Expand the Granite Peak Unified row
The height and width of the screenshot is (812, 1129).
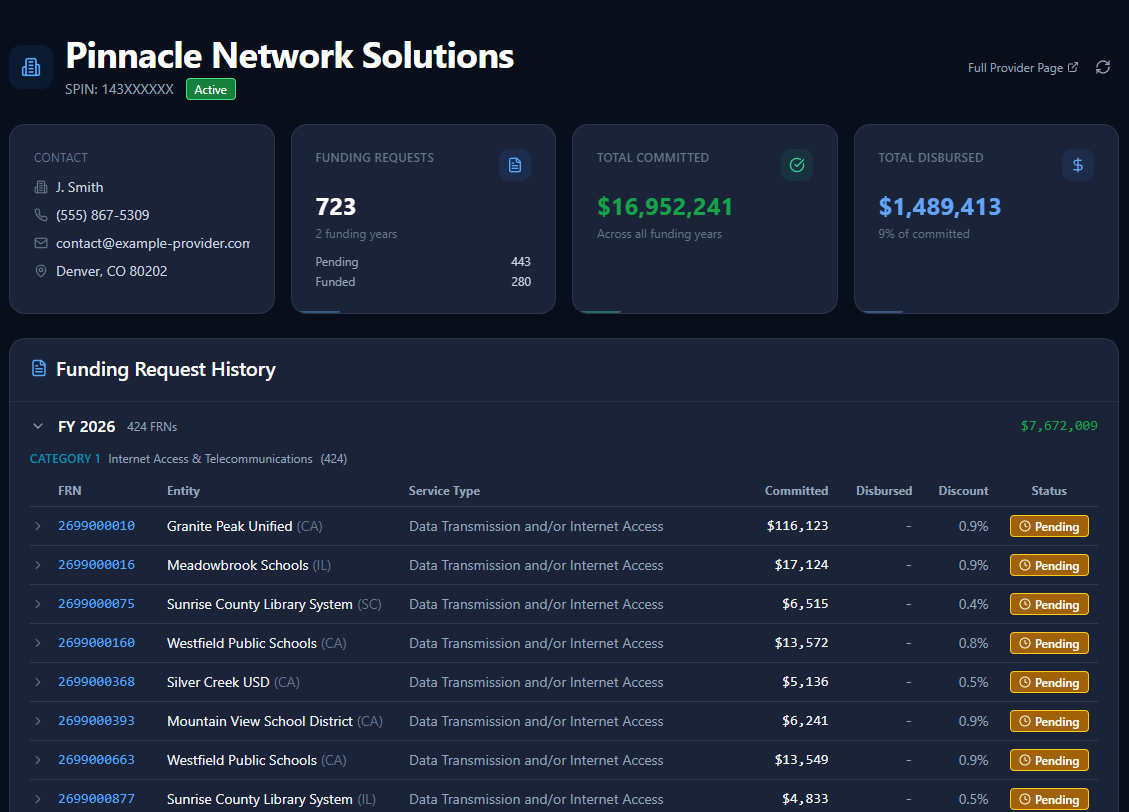[x=38, y=526]
